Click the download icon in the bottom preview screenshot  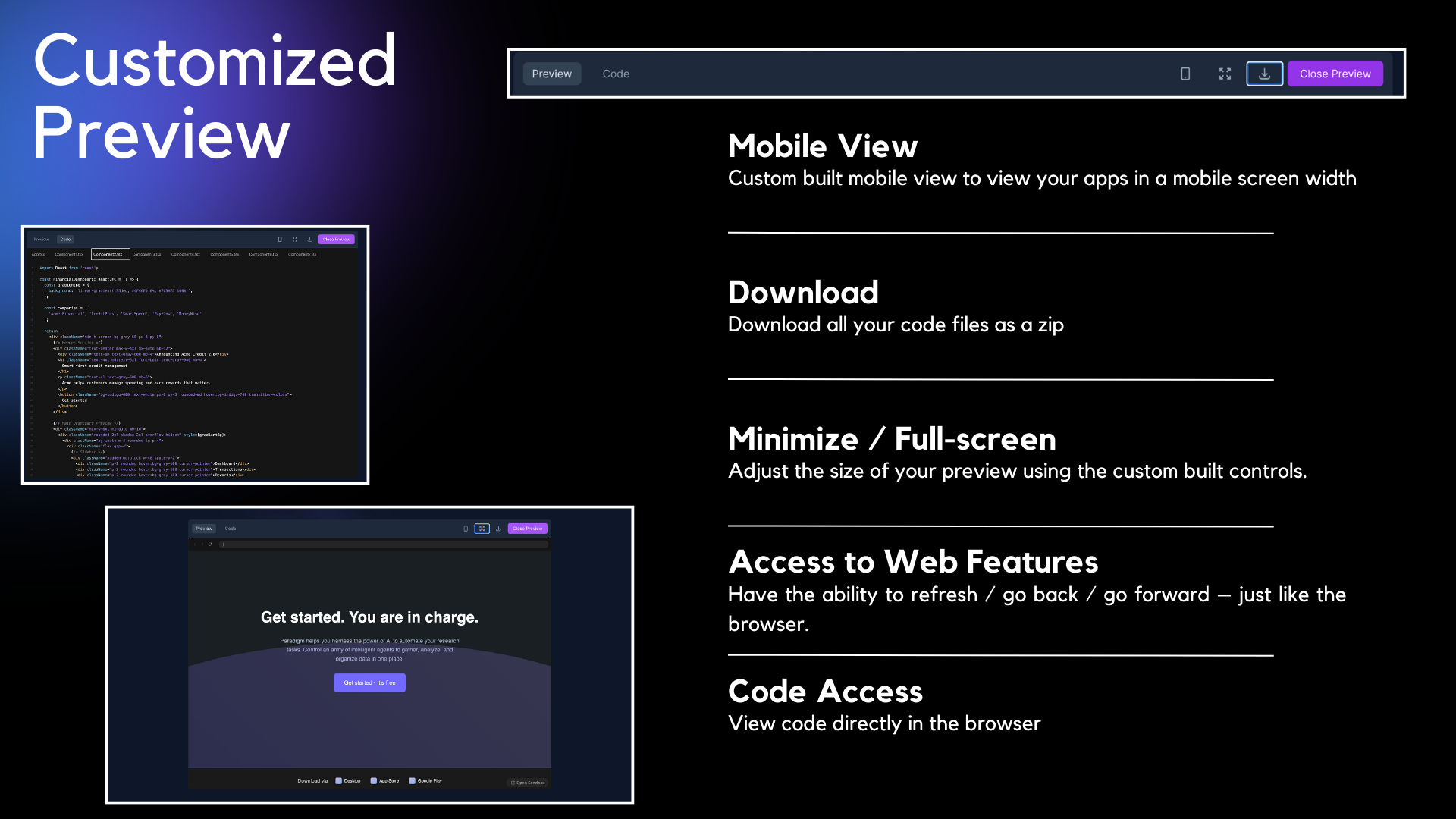click(498, 529)
